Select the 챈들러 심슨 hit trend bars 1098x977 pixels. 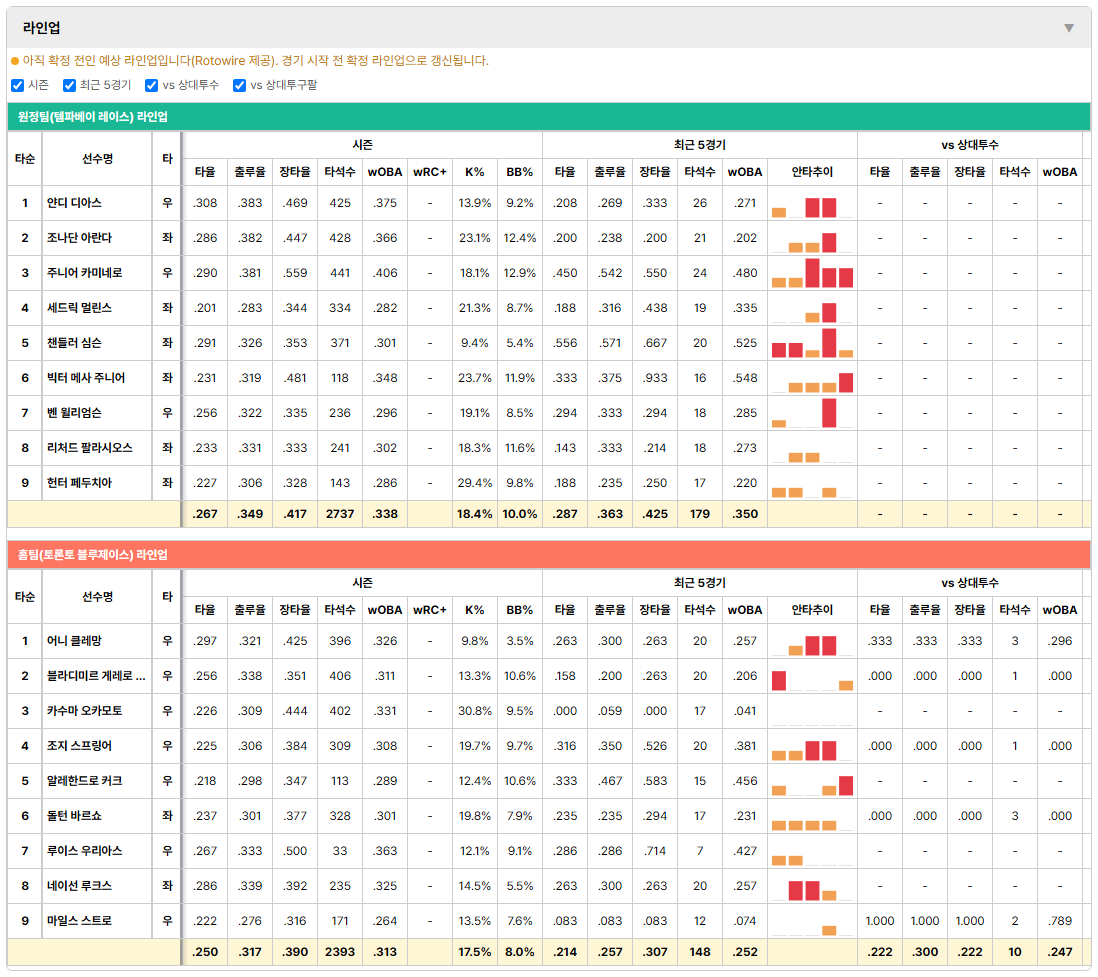coord(812,343)
